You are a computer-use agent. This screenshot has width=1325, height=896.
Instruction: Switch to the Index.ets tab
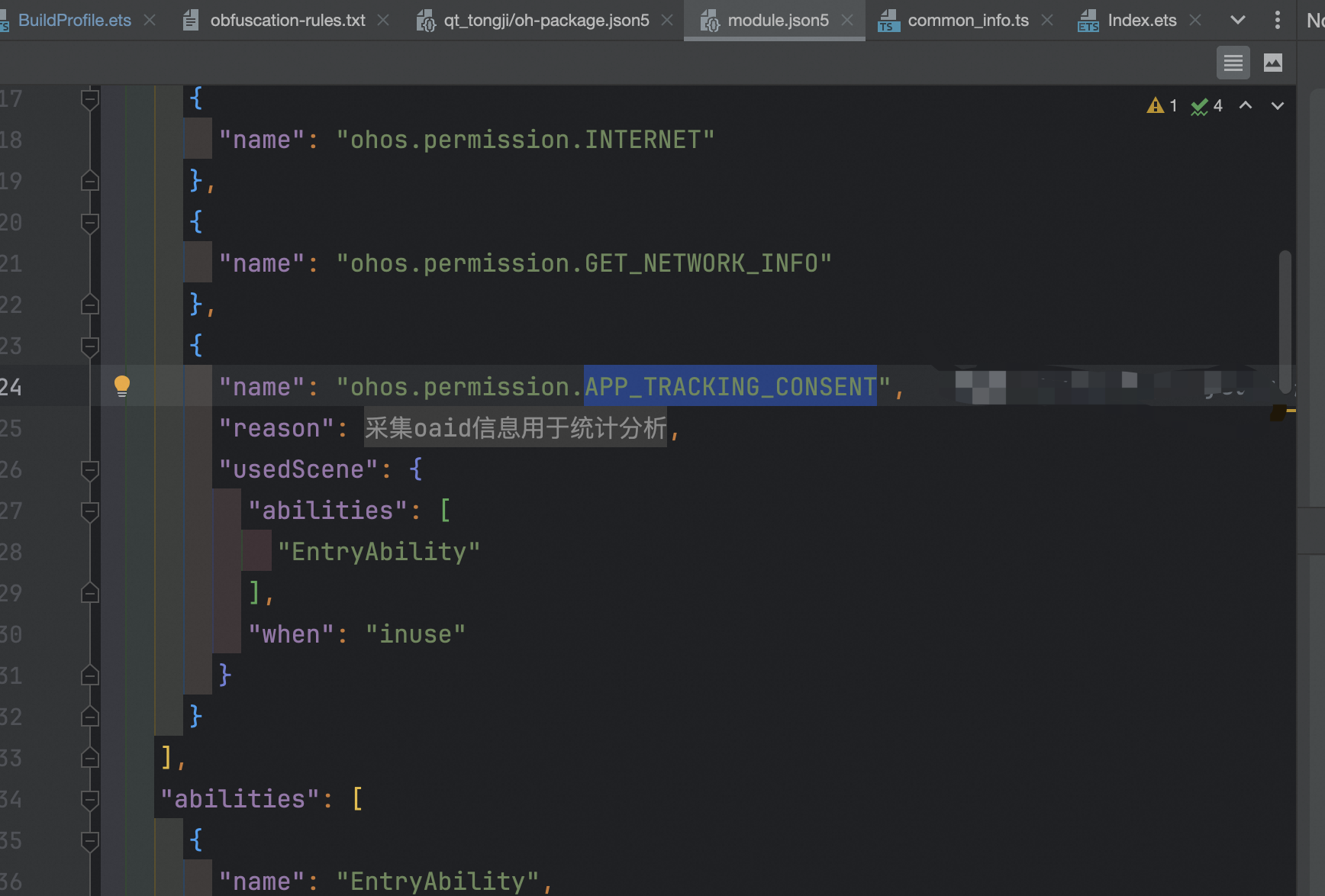tap(1141, 20)
